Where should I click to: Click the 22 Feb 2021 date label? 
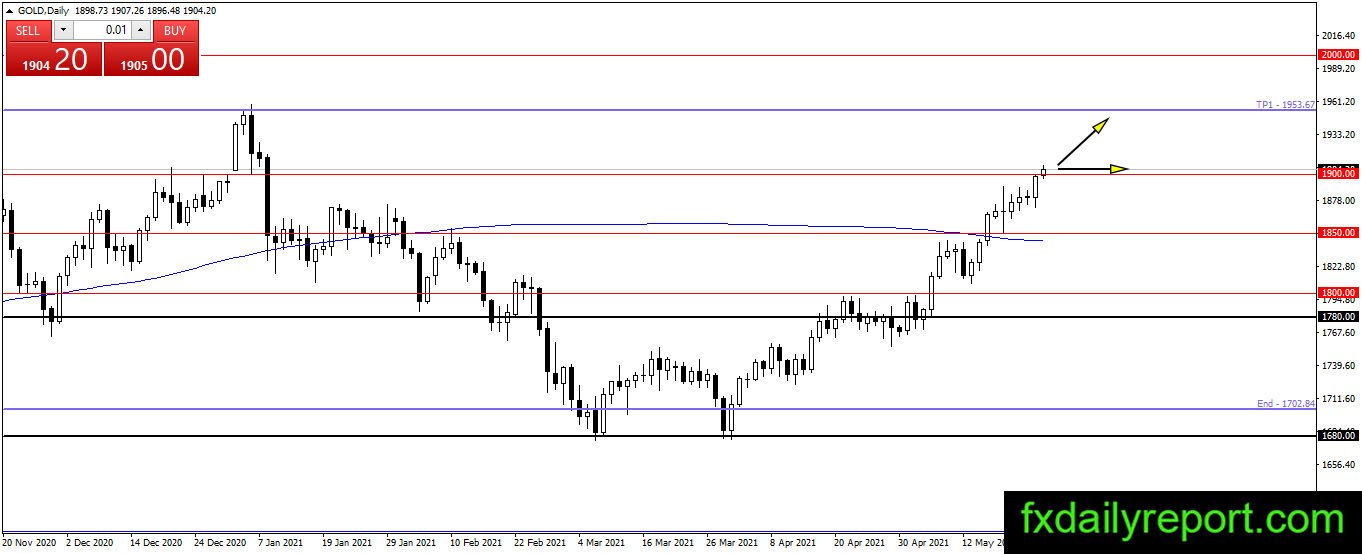coord(539,543)
